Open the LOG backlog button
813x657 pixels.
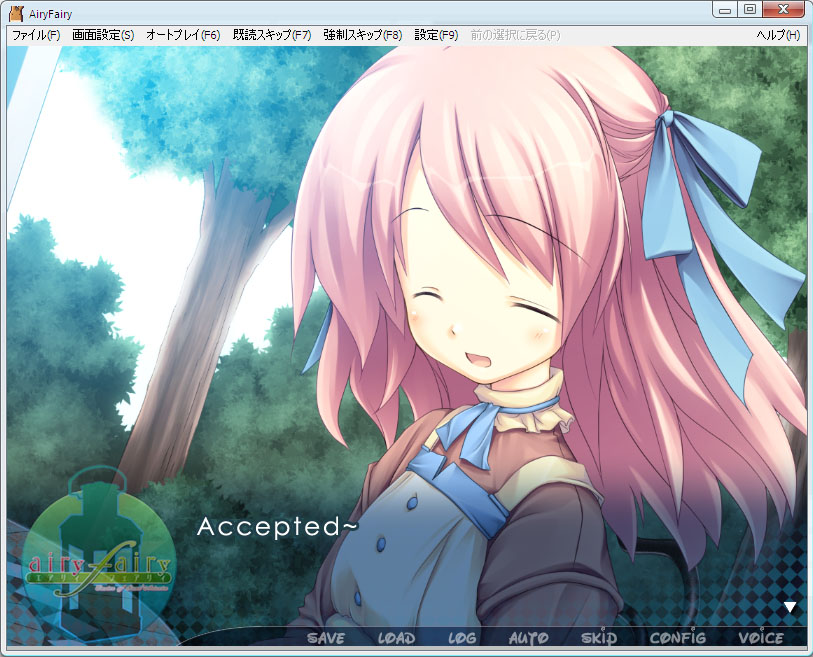pyautogui.click(x=462, y=638)
